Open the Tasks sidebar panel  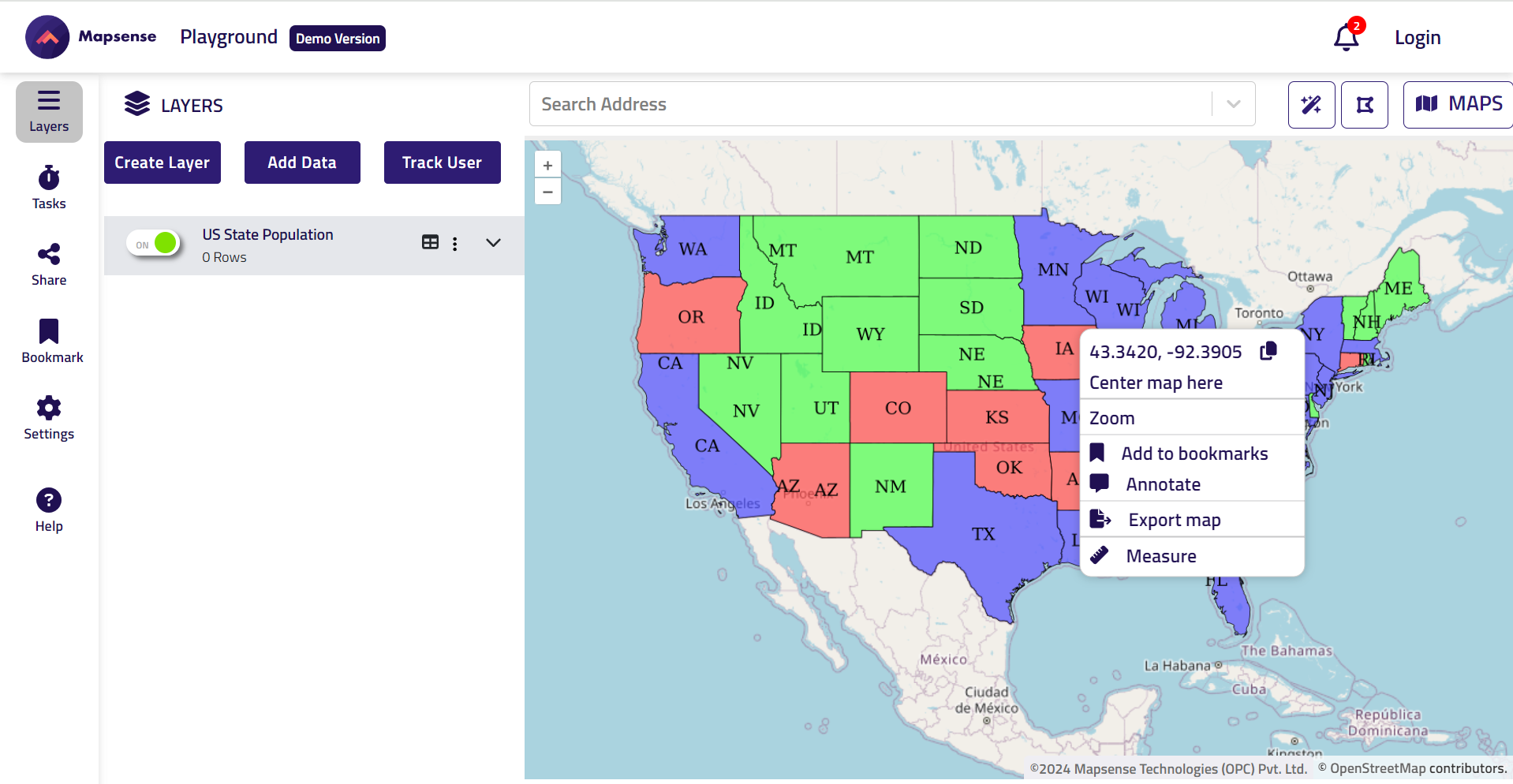point(49,188)
